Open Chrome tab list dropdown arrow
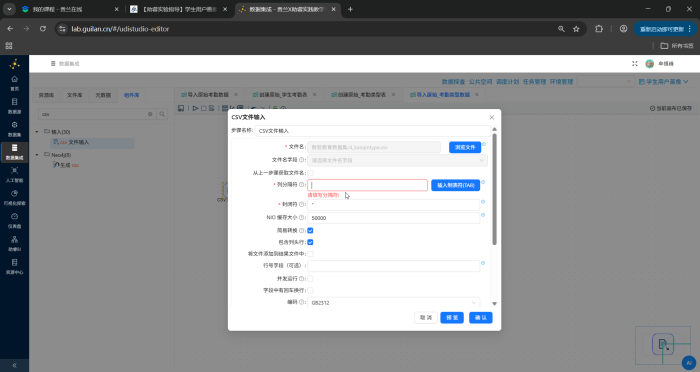This screenshot has height=372, width=700. (x=9, y=9)
